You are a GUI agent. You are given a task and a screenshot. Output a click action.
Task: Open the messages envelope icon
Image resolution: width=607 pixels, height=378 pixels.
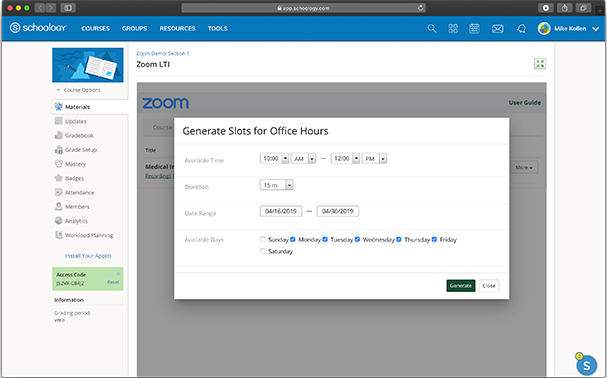497,28
